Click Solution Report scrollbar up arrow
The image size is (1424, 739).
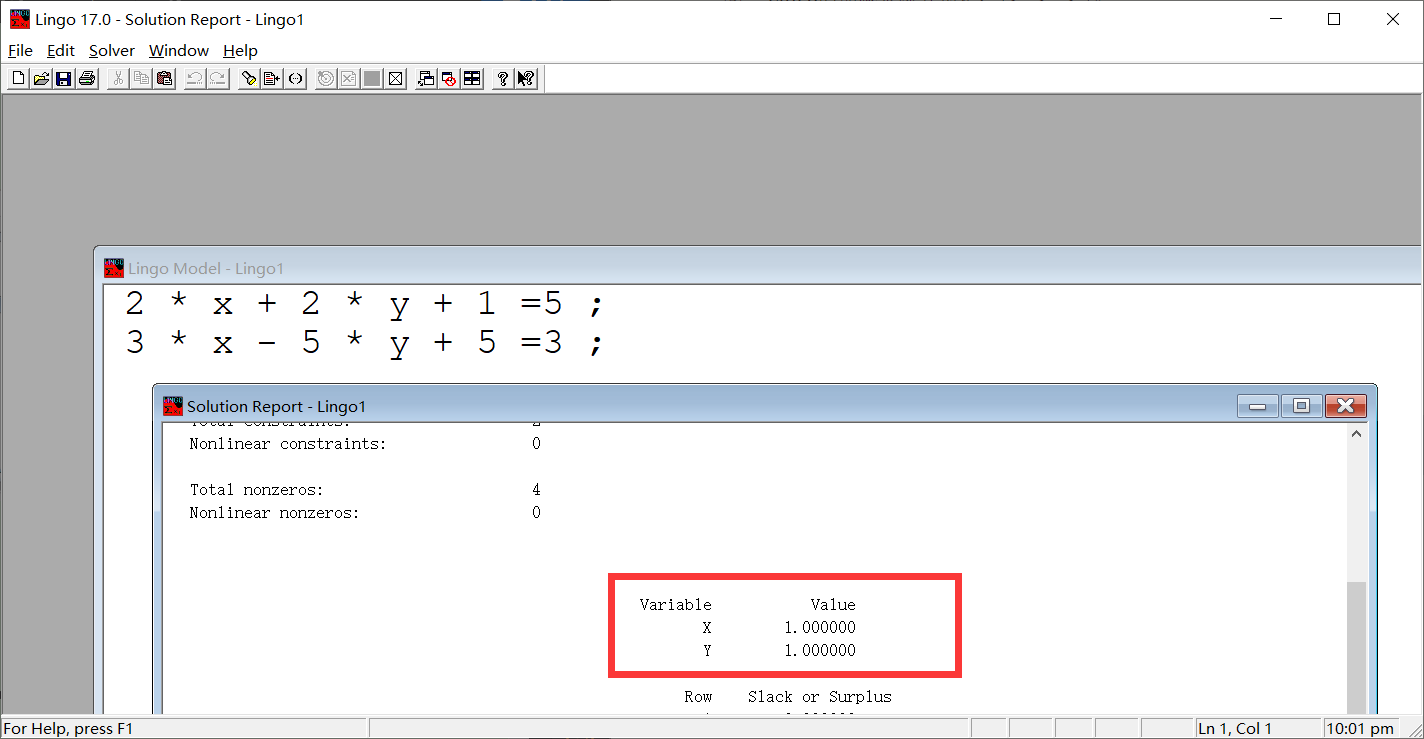[1356, 434]
